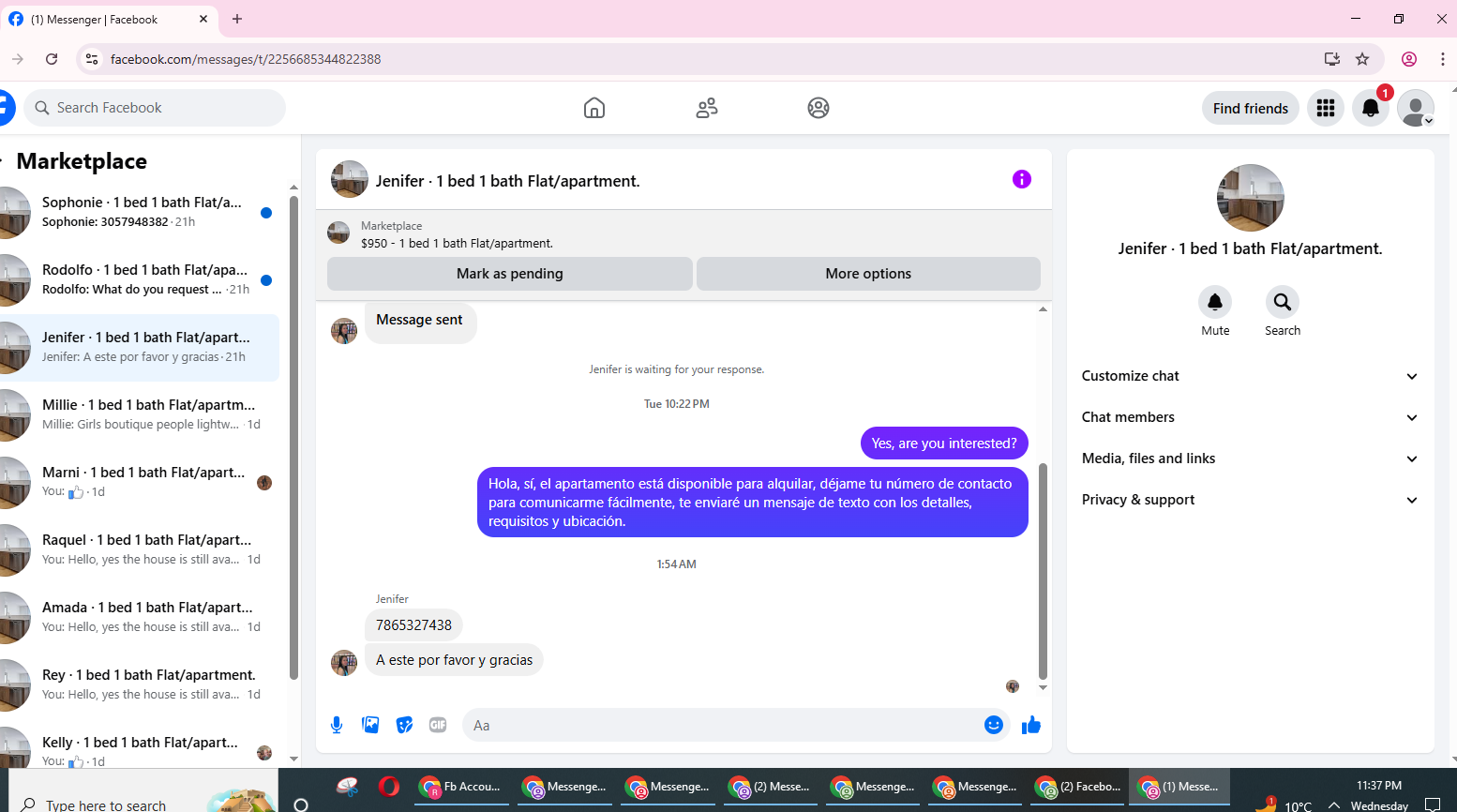Click the install app icon in address bar
The image size is (1457, 812).
pos(1332,59)
